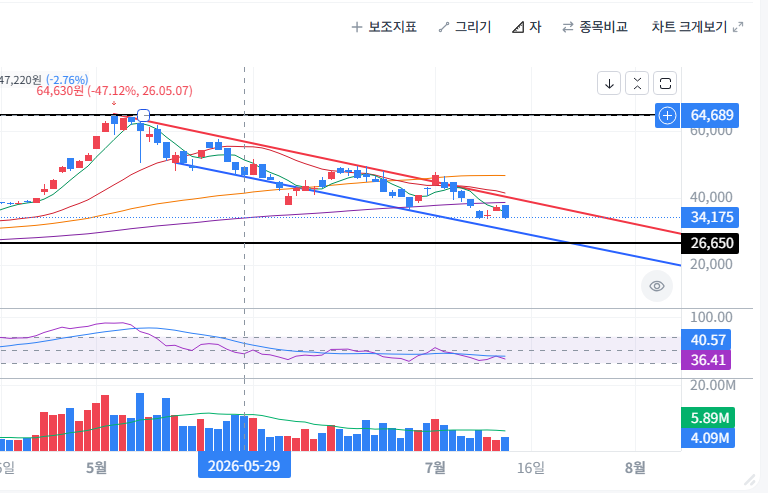The width and height of the screenshot is (768, 493).
Task: Click the blue 4.09M volume label
Action: 708,438
